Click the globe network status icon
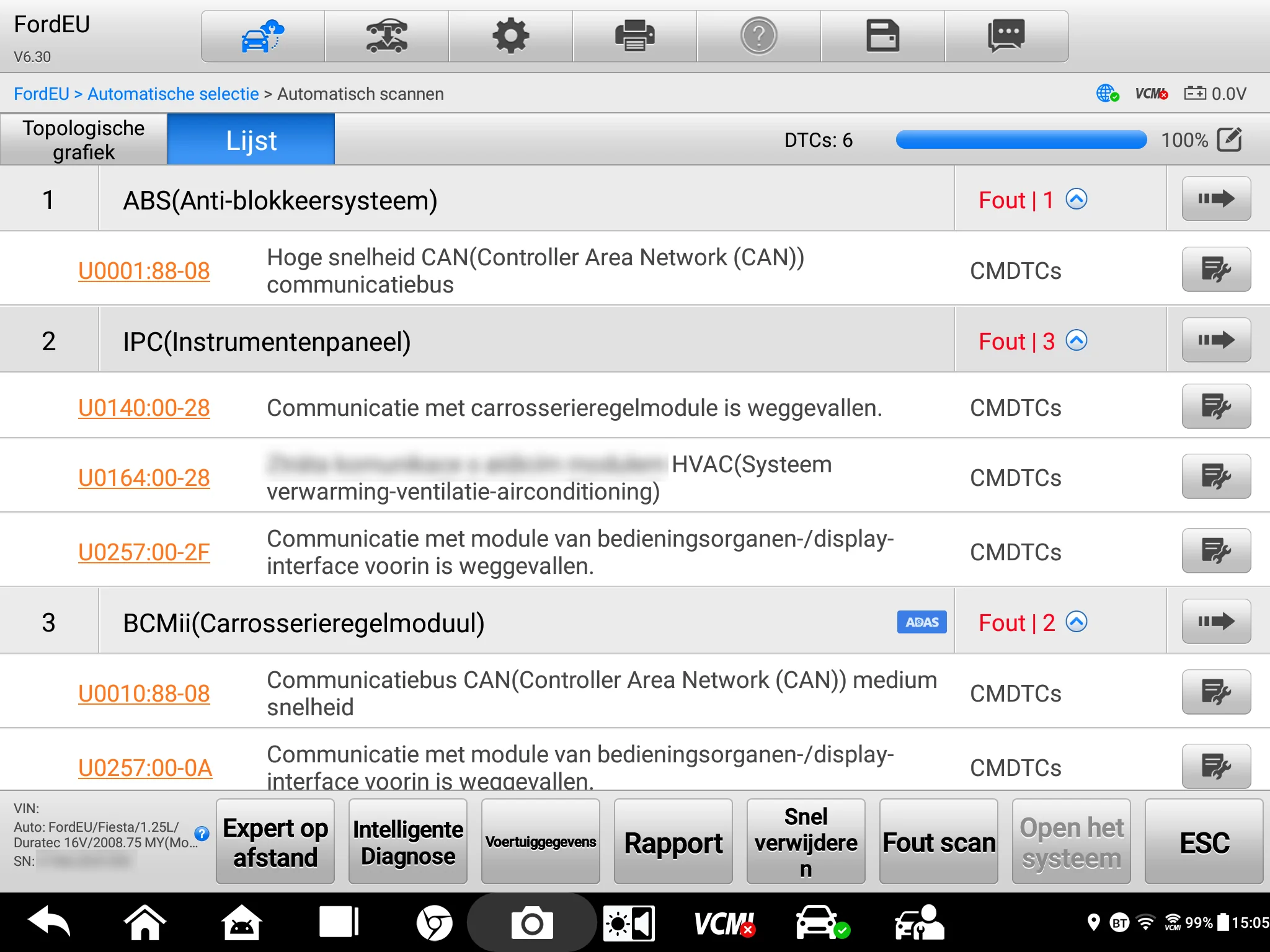Image resolution: width=1270 pixels, height=952 pixels. [1107, 94]
